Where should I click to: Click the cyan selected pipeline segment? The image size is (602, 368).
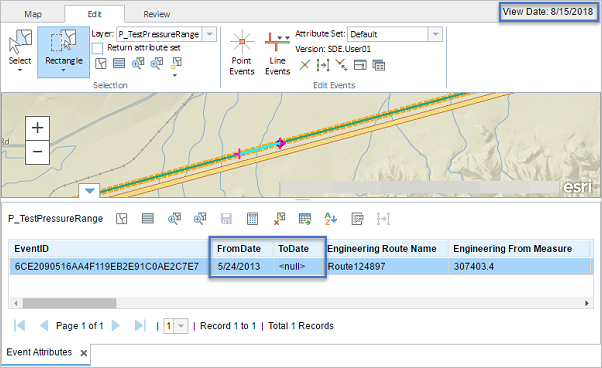(259, 149)
